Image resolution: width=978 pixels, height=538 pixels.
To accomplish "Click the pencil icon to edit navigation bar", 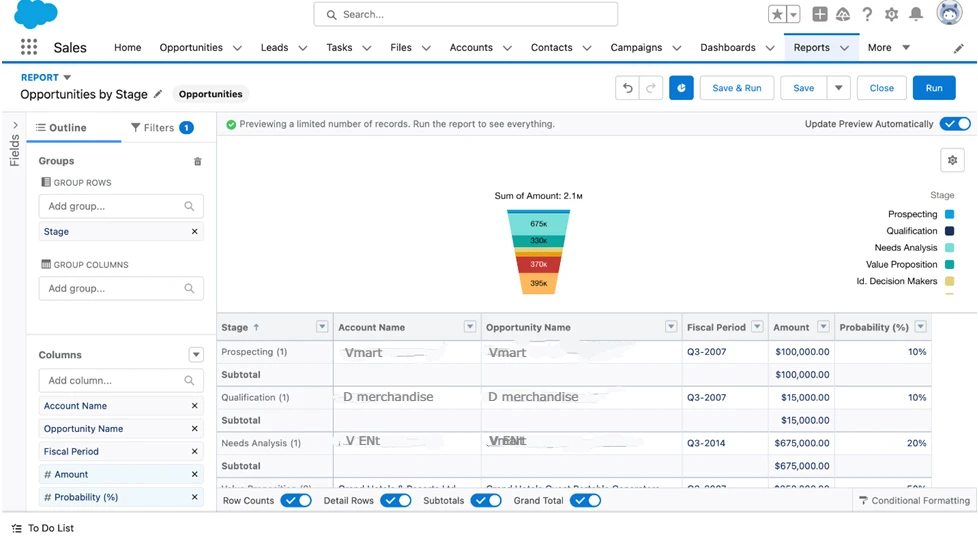I will coord(959,49).
